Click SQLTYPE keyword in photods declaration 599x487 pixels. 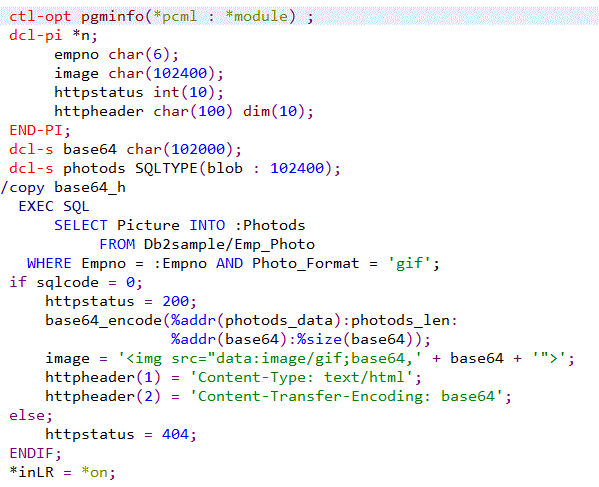click(x=166, y=168)
